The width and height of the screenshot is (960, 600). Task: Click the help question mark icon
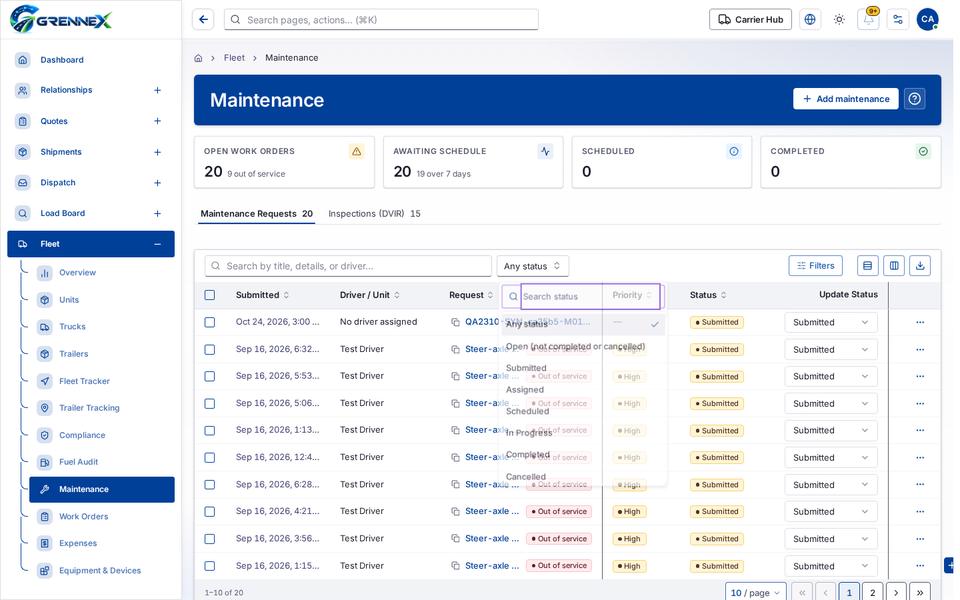(915, 99)
